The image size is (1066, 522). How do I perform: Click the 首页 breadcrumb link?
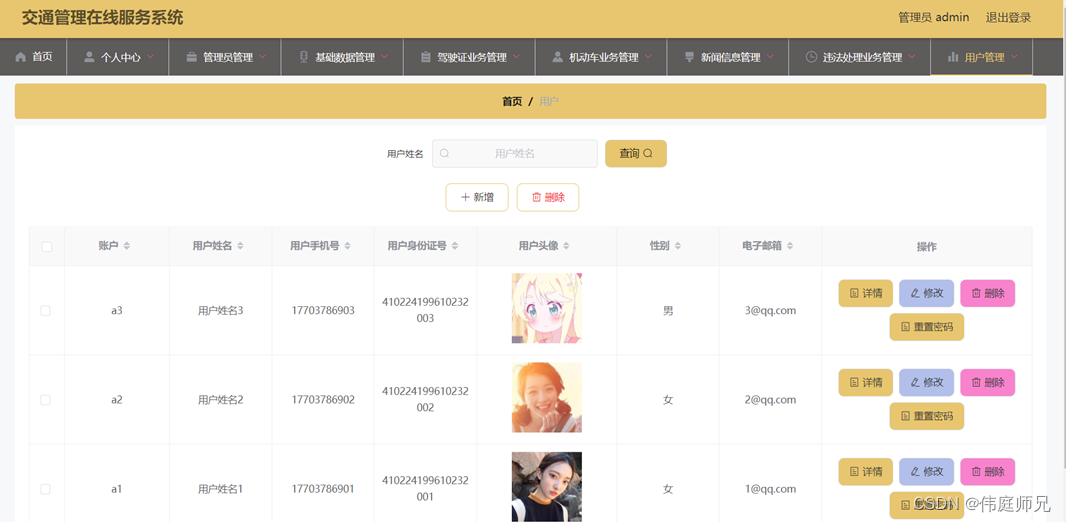(x=512, y=101)
